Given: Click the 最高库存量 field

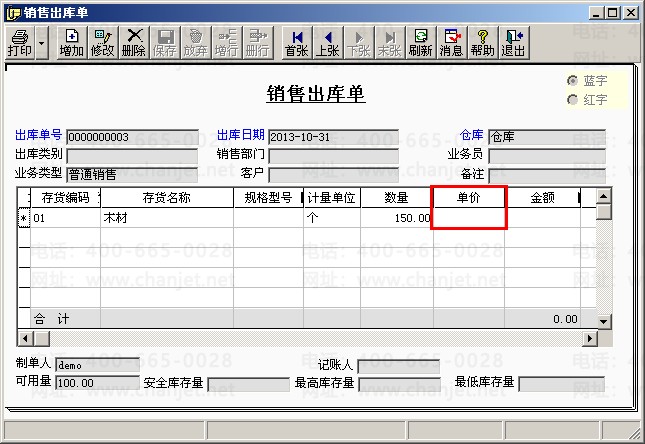Looking at the screenshot, I should pyautogui.click(x=399, y=384).
